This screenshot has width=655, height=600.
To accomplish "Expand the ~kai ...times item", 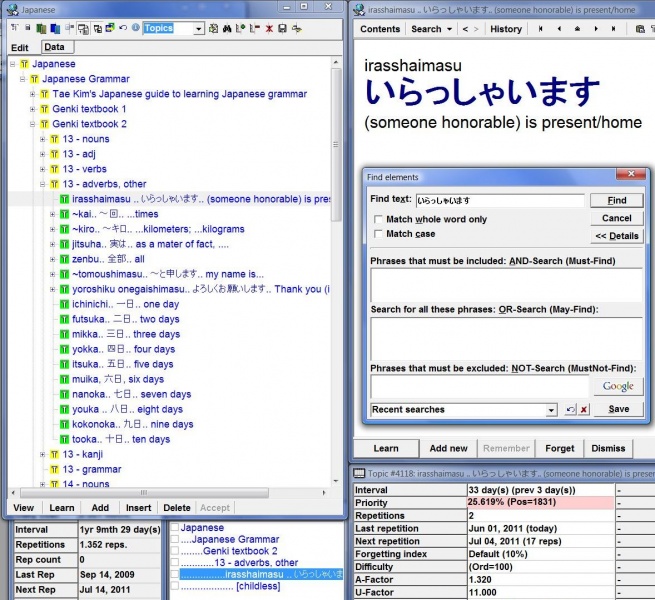I will coord(53,214).
